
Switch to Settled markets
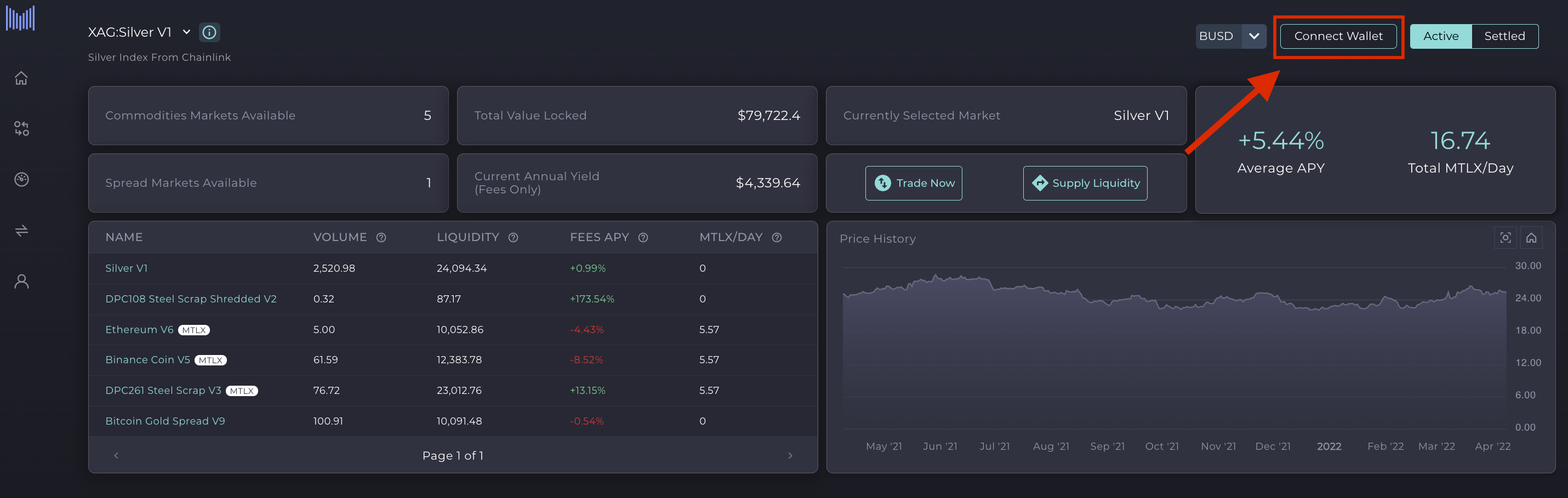[1504, 36]
